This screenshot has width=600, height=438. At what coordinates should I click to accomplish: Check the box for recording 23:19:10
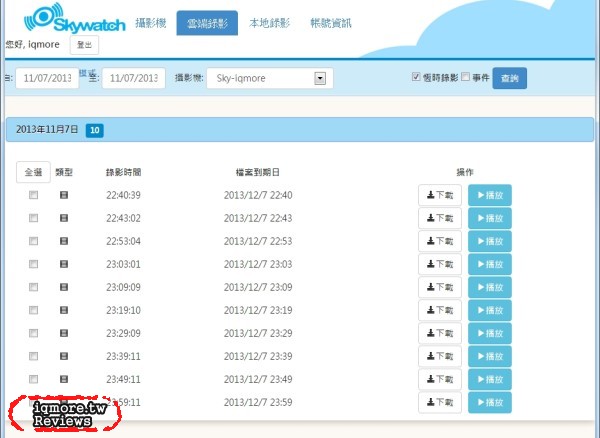[34, 310]
